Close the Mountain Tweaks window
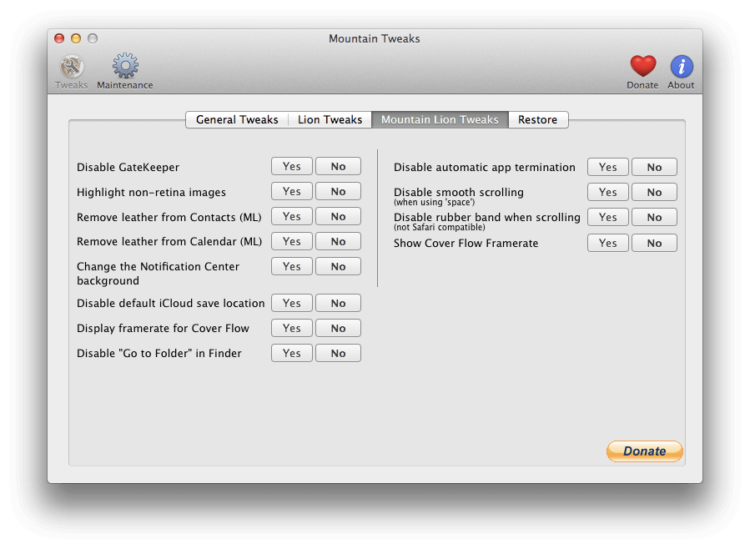Image resolution: width=750 pixels, height=549 pixels. coord(59,38)
